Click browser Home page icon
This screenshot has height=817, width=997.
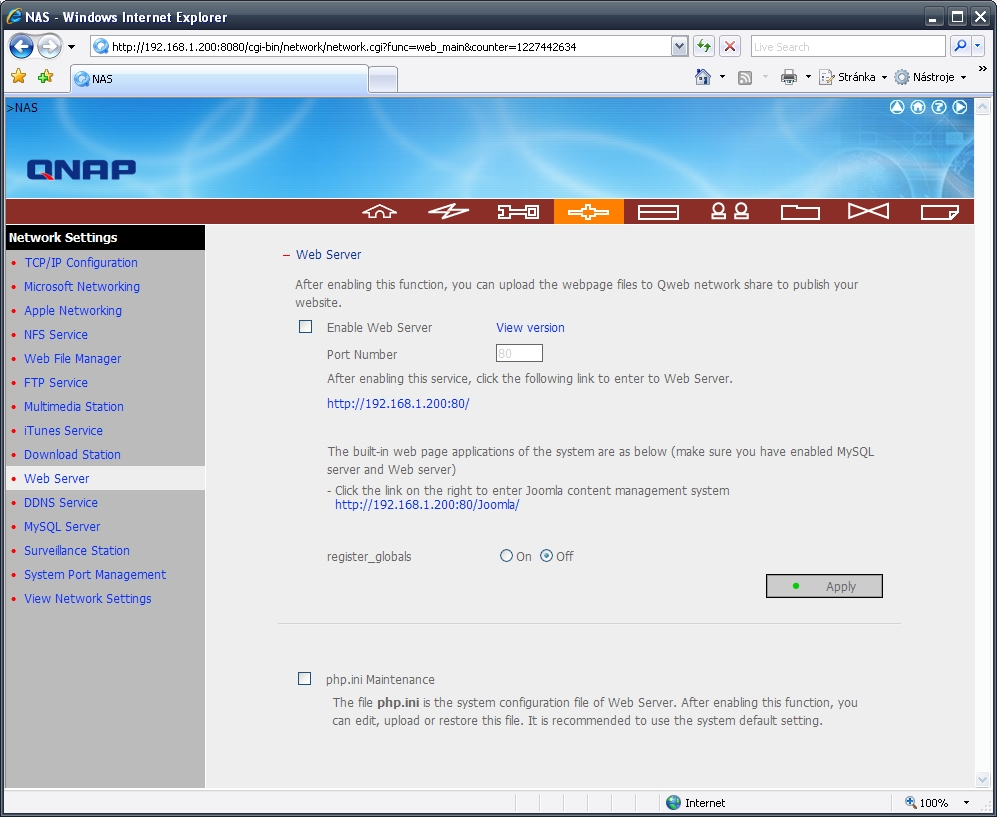click(703, 77)
